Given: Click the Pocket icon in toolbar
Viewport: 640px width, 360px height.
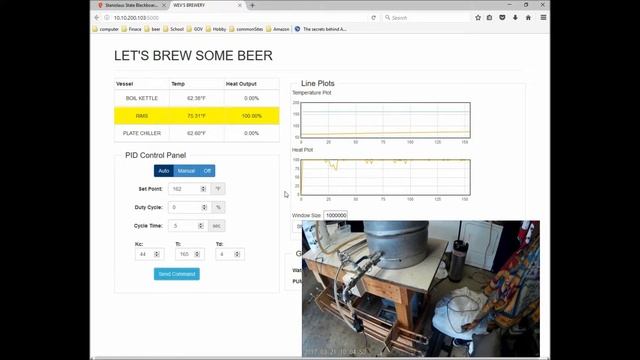Looking at the screenshot, I should click(502, 18).
